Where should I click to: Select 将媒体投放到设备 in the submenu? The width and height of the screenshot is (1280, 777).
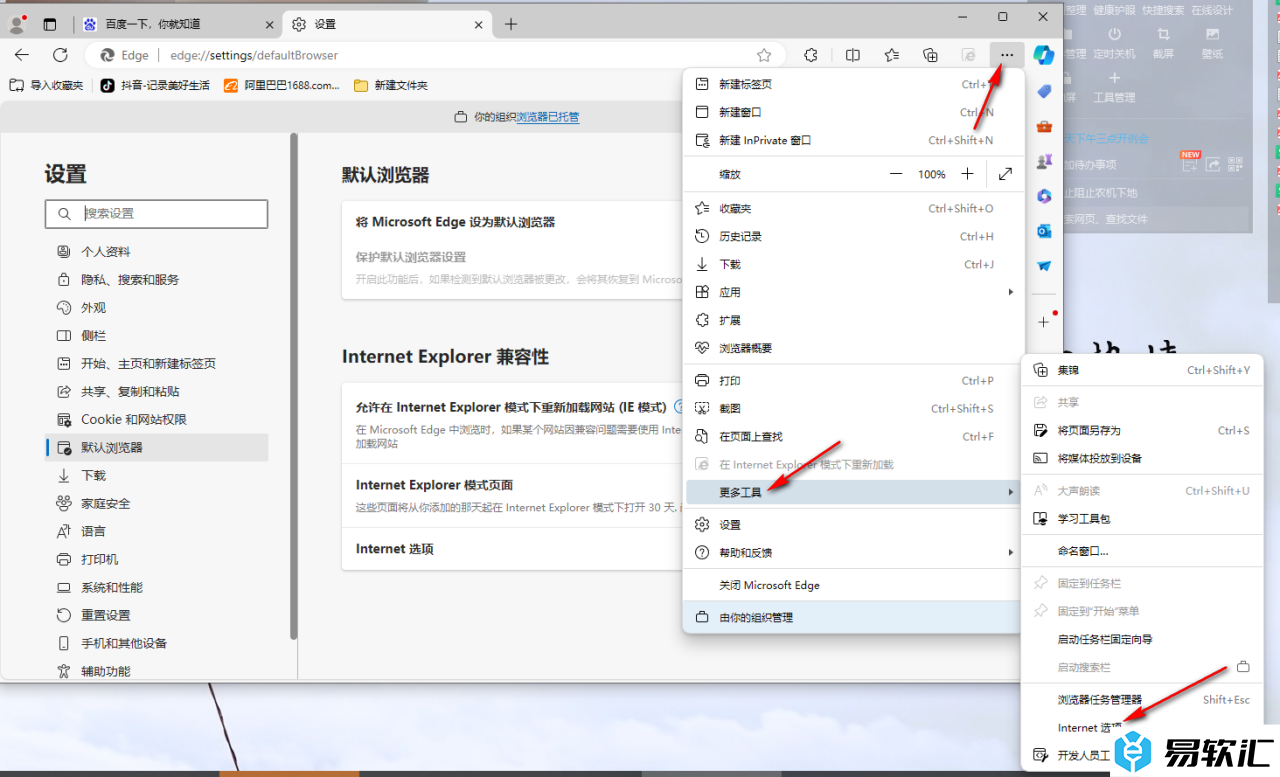point(1142,458)
